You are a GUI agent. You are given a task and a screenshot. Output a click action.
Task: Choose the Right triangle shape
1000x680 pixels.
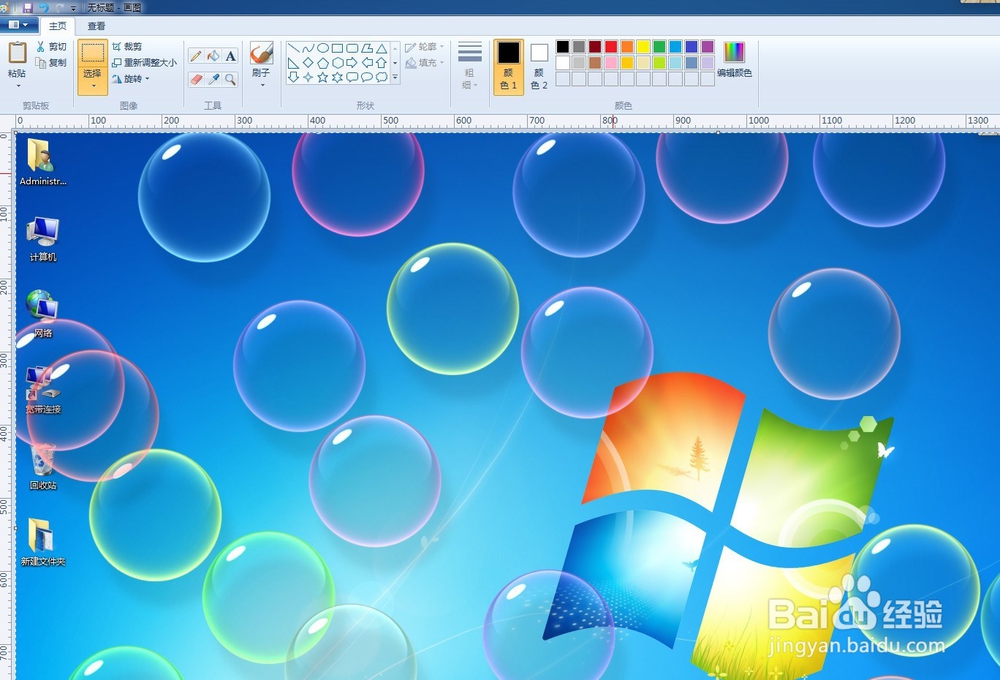tap(293, 63)
